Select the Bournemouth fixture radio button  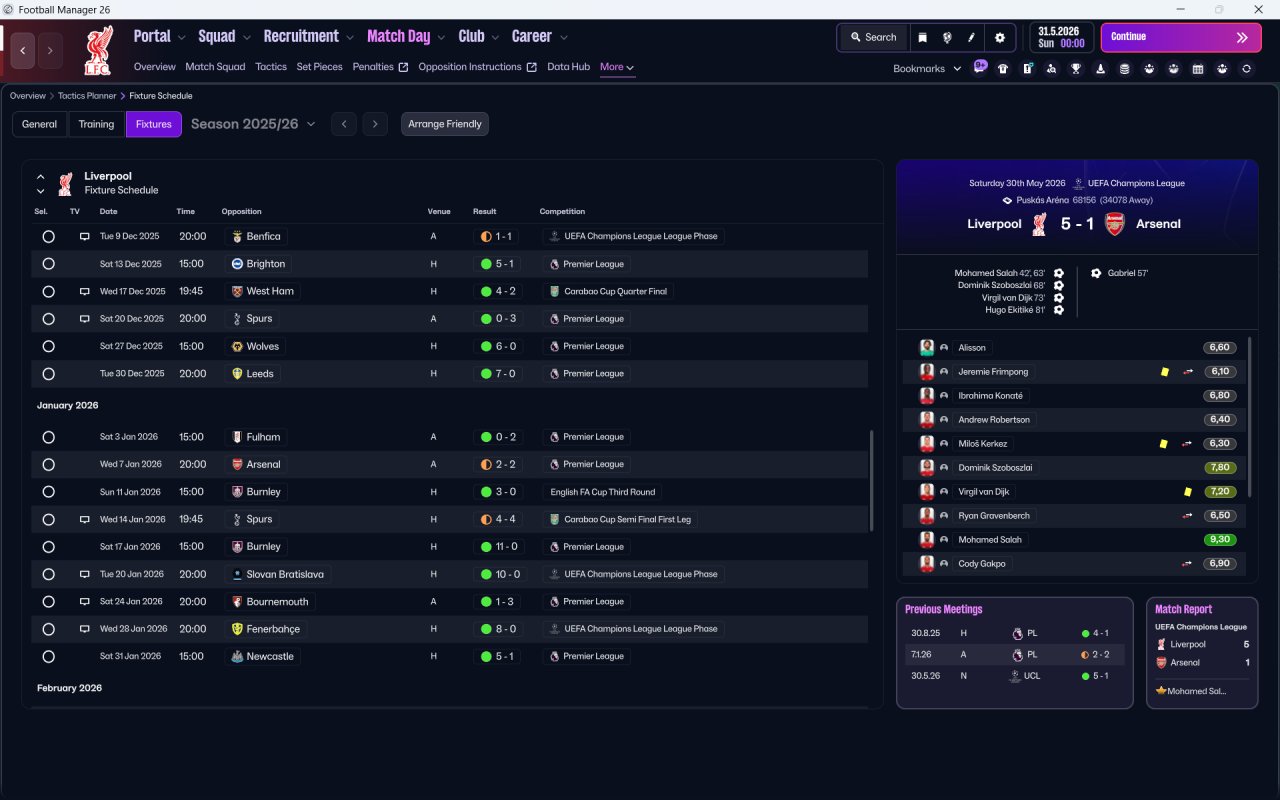point(48,602)
